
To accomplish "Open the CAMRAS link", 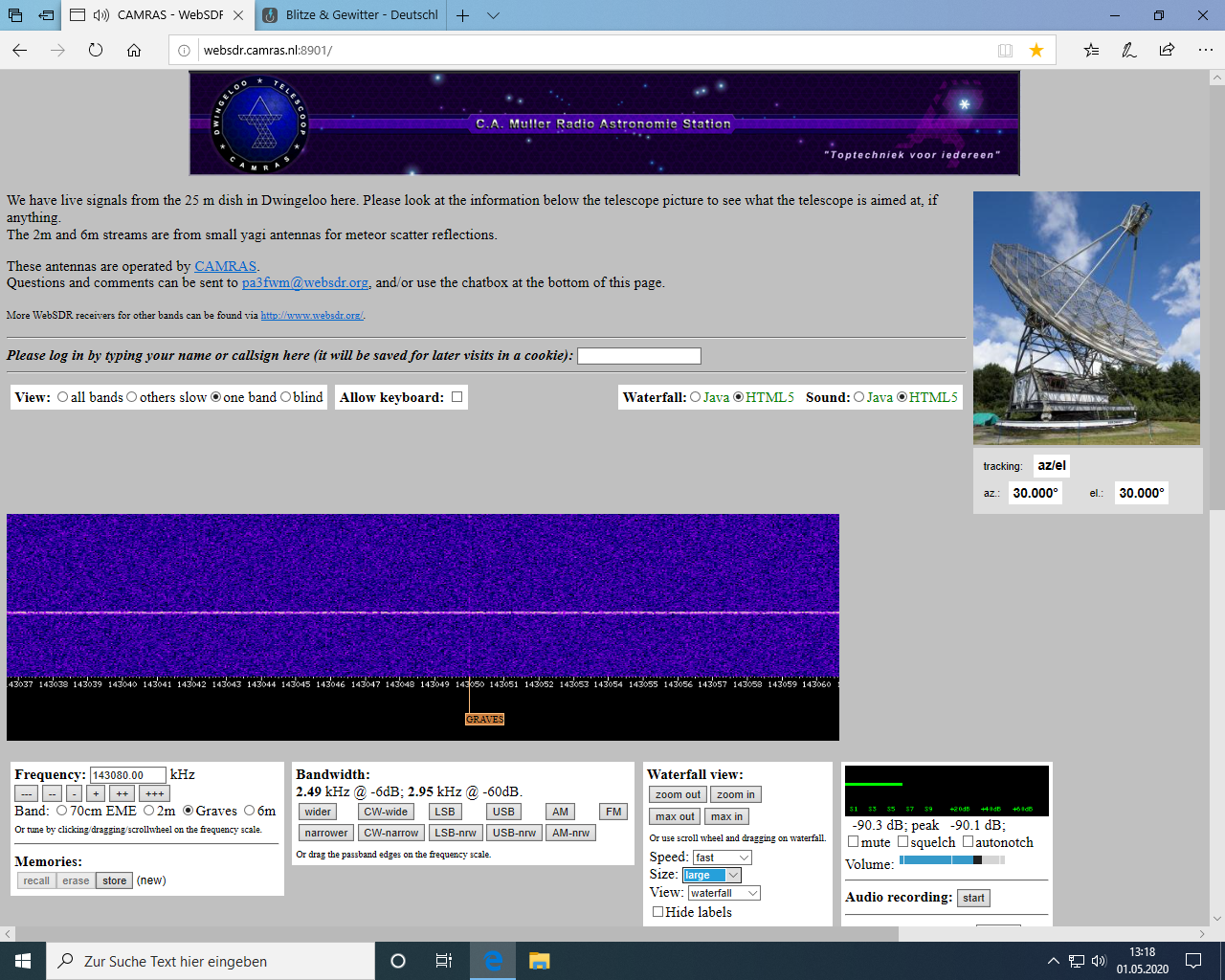I will (226, 266).
